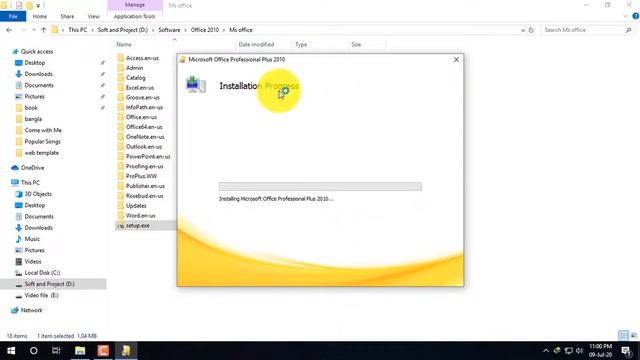Close the Office 2010 installer dialog
Image resolution: width=640 pixels, height=360 pixels.
point(456,60)
